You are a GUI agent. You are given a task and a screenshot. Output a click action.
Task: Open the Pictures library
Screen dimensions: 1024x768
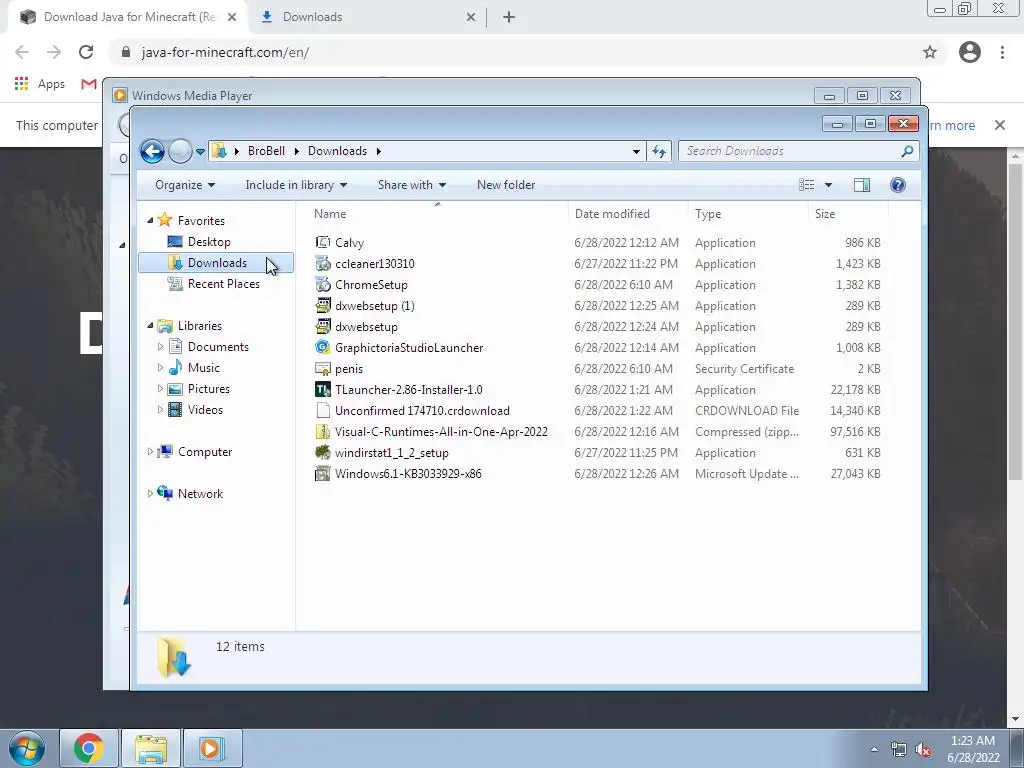click(x=199, y=389)
